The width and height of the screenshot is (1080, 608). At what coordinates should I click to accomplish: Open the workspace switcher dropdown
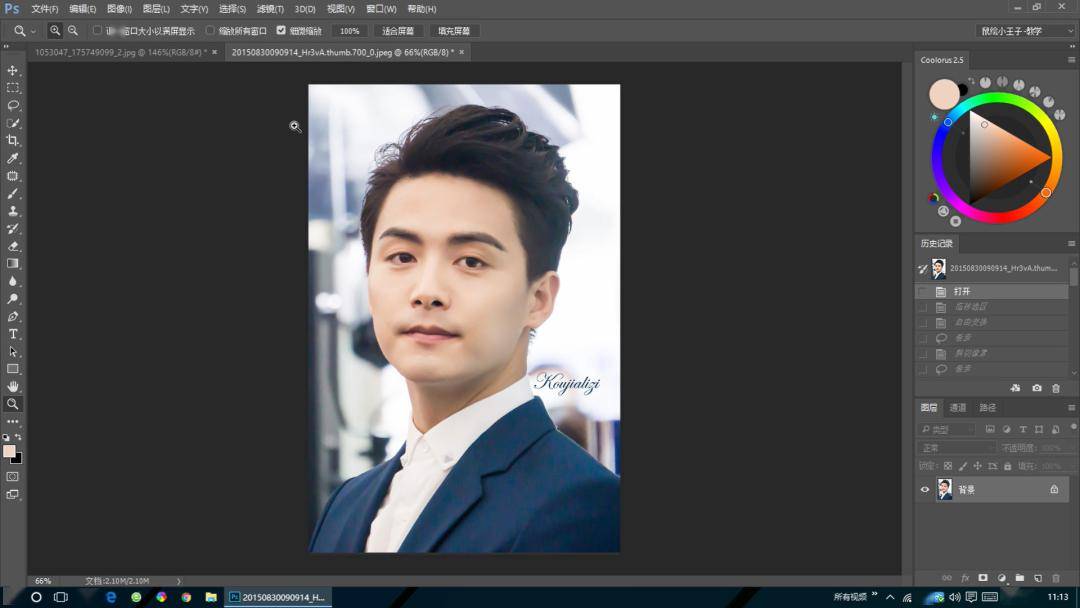coord(1025,31)
